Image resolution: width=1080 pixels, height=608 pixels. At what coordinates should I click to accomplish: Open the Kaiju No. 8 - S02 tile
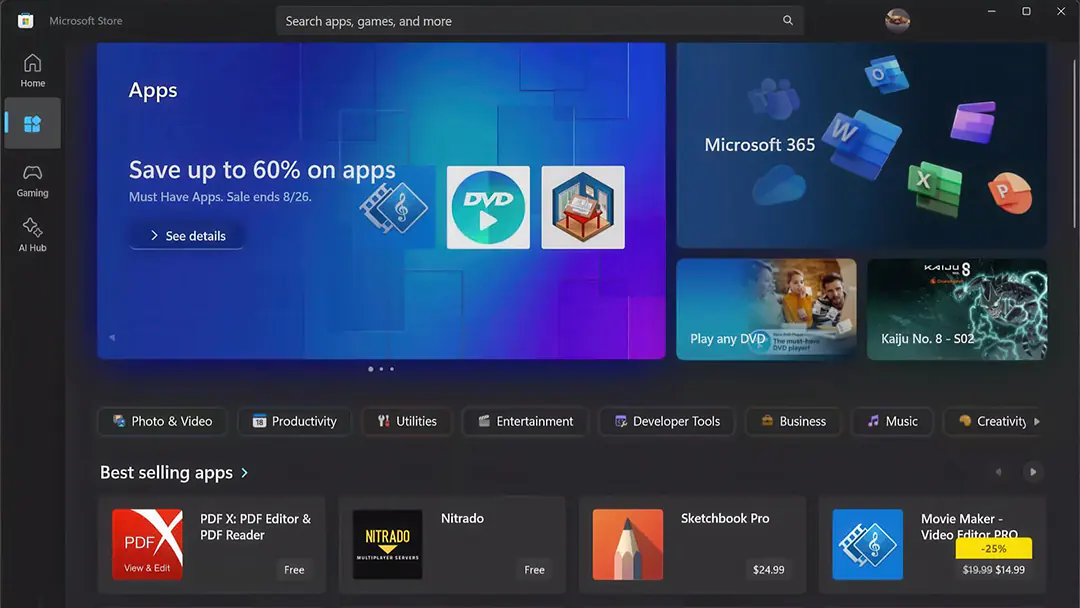tap(956, 309)
